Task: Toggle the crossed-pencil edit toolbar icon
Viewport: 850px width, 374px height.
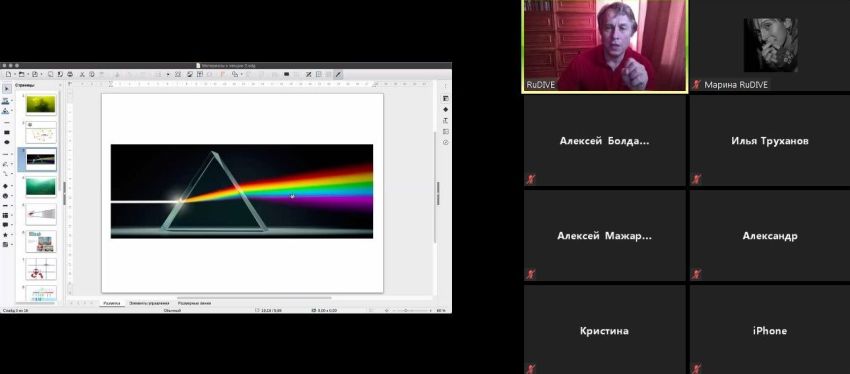Action: click(308, 74)
